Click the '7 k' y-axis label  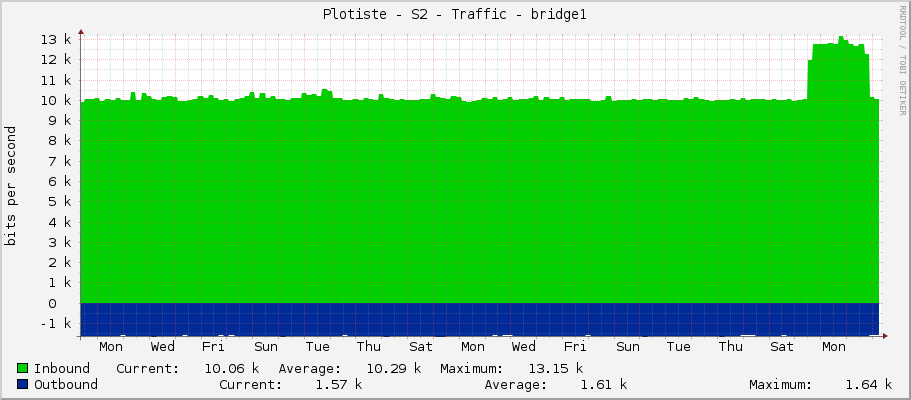(60, 161)
